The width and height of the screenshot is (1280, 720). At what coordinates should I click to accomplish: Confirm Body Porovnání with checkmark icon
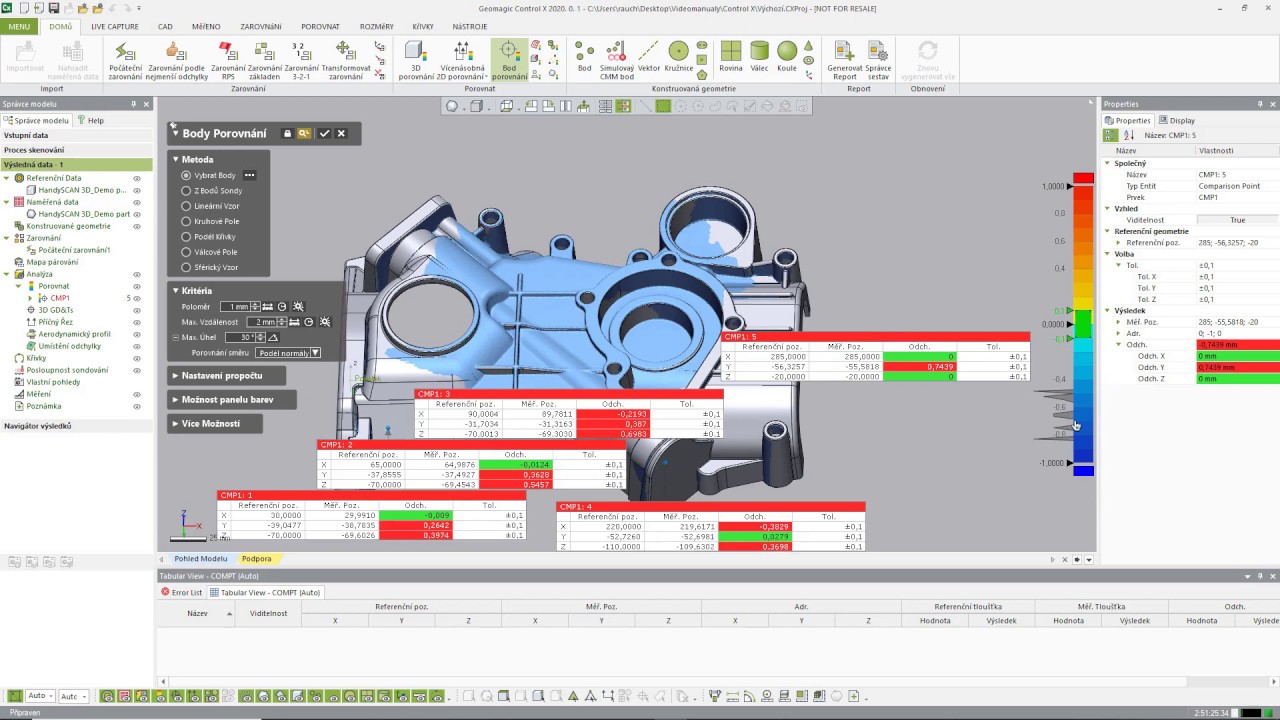324,133
